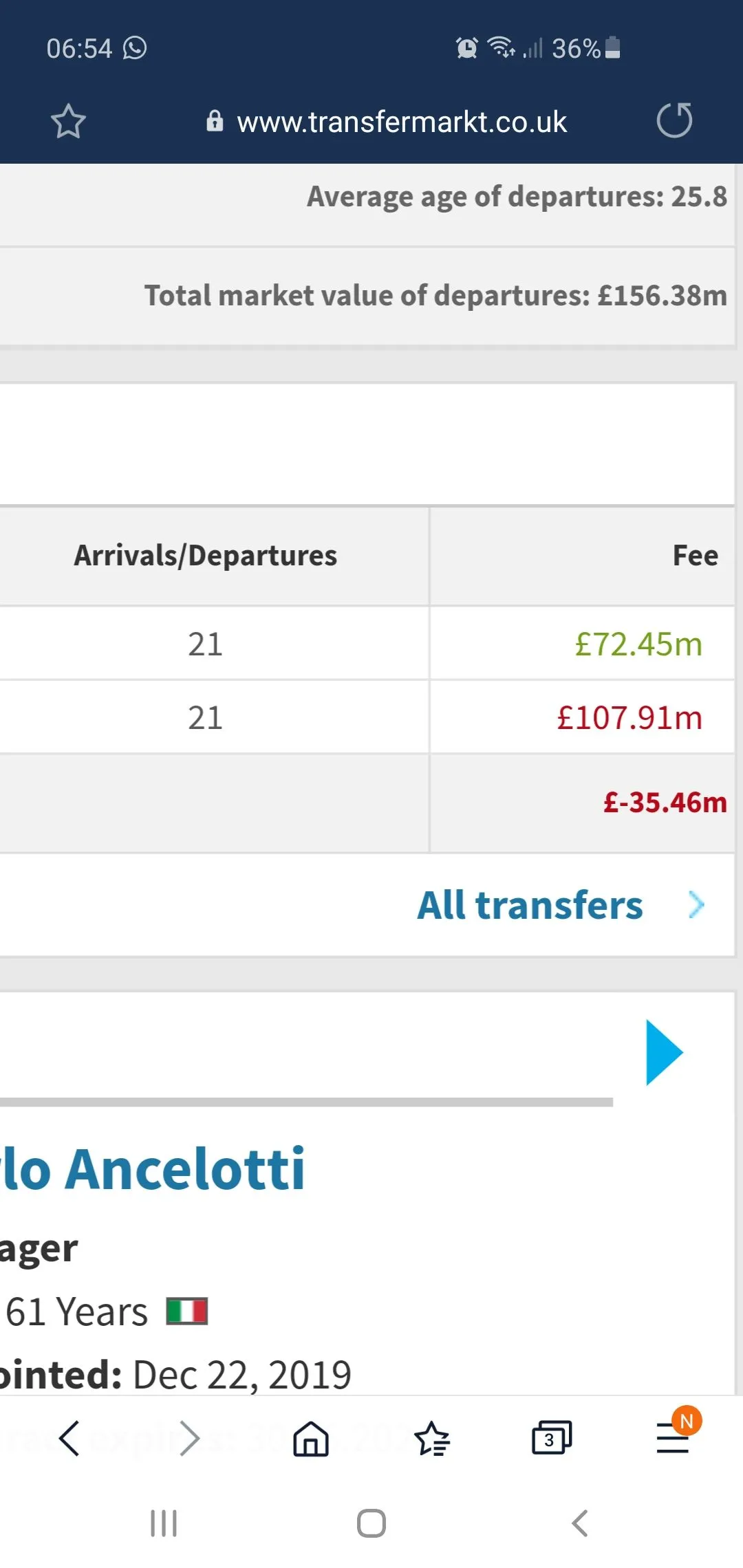Go back with the browser back arrow
Image resolution: width=743 pixels, height=1568 pixels.
pos(69,1438)
